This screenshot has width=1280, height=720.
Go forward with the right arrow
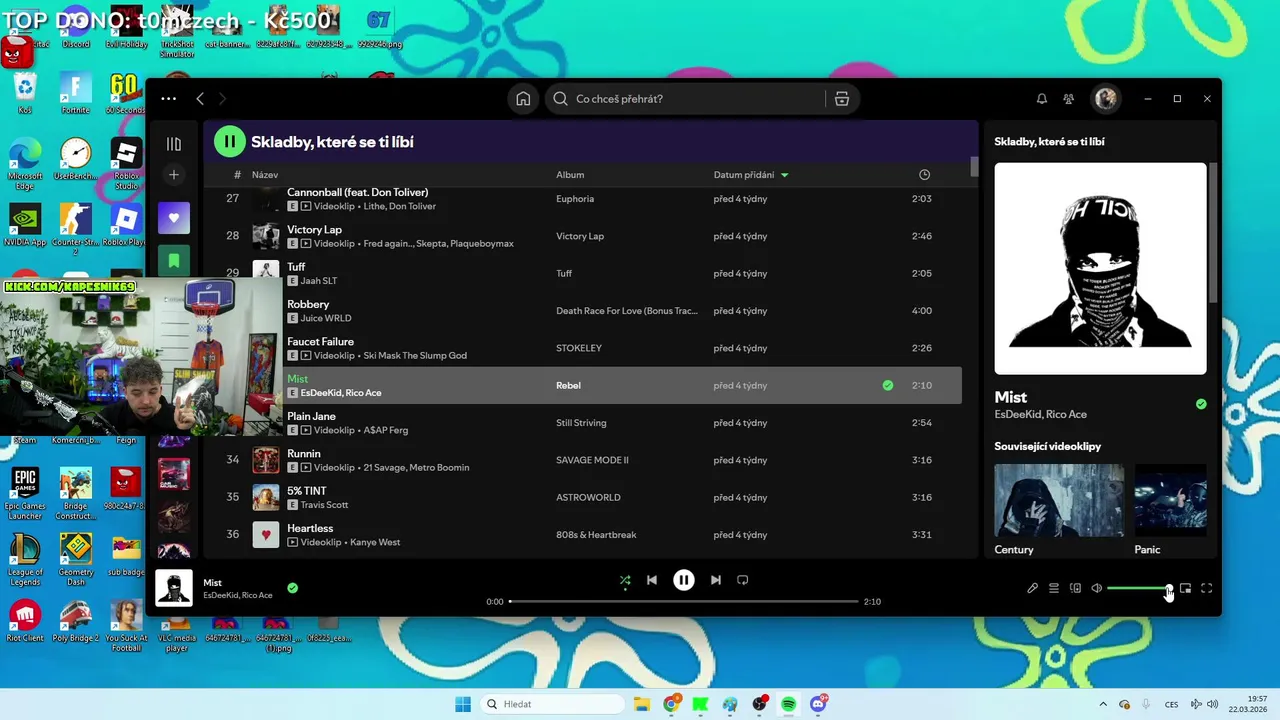coord(222,99)
